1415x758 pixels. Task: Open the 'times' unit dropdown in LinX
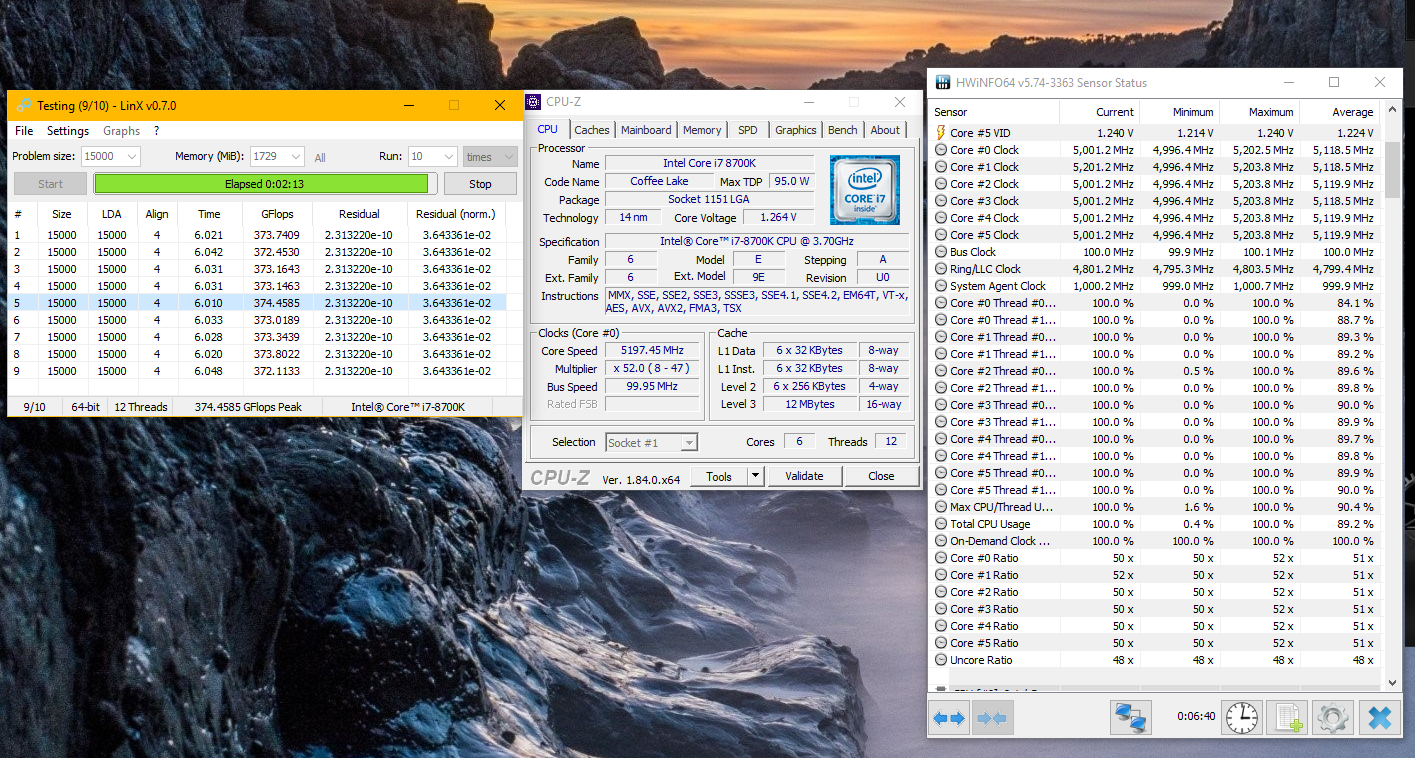click(490, 156)
